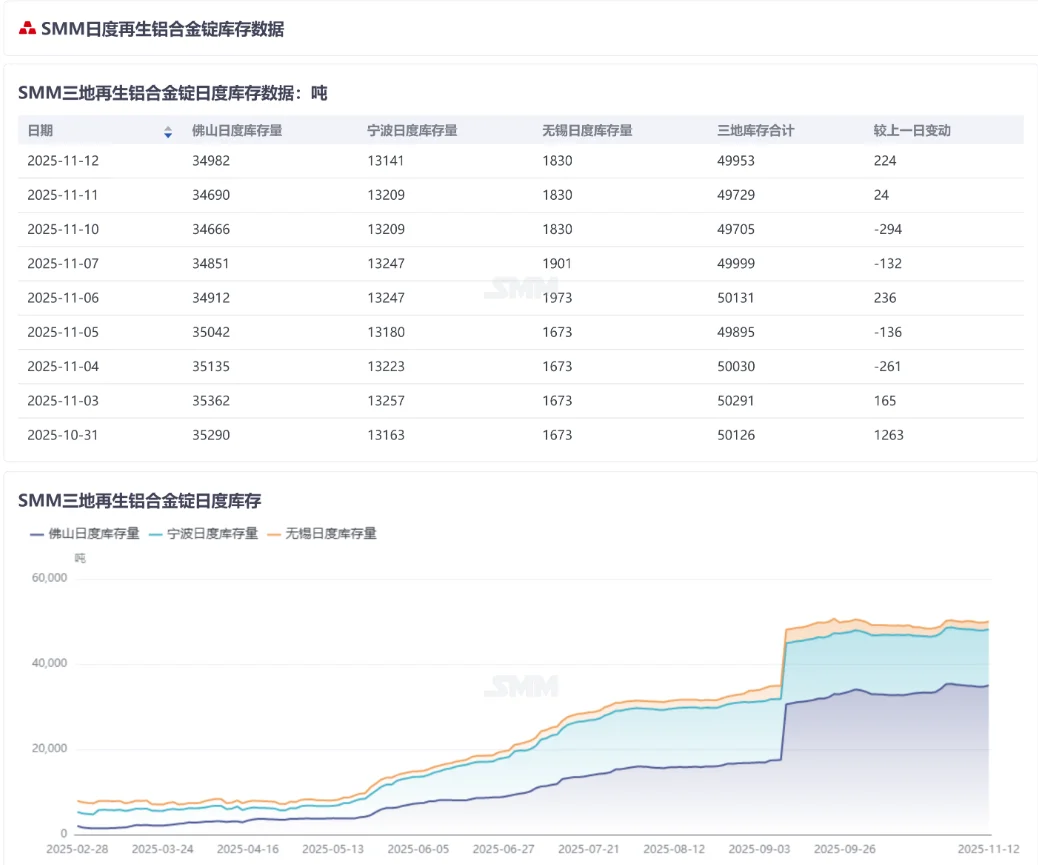Click Foshan value 34666
This screenshot has width=1038, height=865.
coord(211,230)
